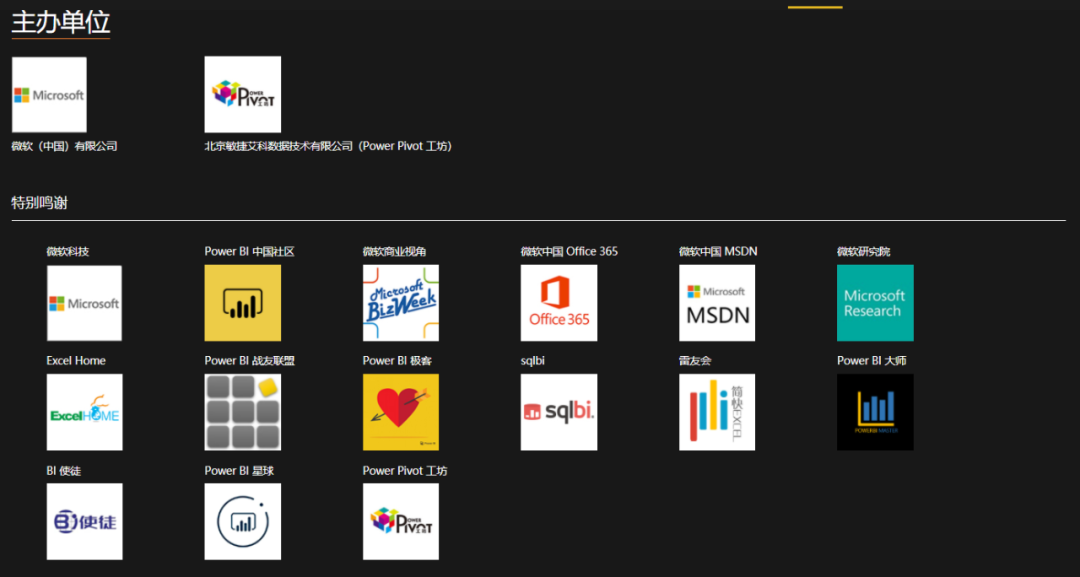Open the Power BI 星球 circular logo
1080x577 pixels.
[242, 521]
